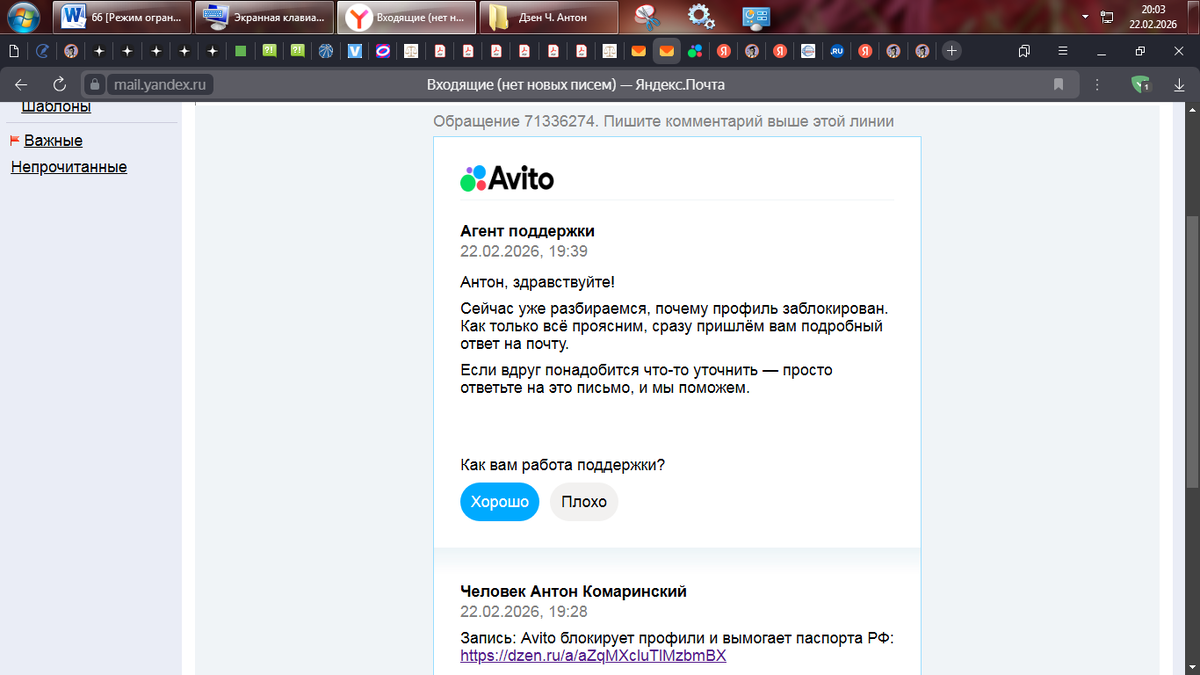This screenshot has height=675, width=1200.
Task: Click the 'Человек Антон Комаринский' sender name
Action: 573,591
